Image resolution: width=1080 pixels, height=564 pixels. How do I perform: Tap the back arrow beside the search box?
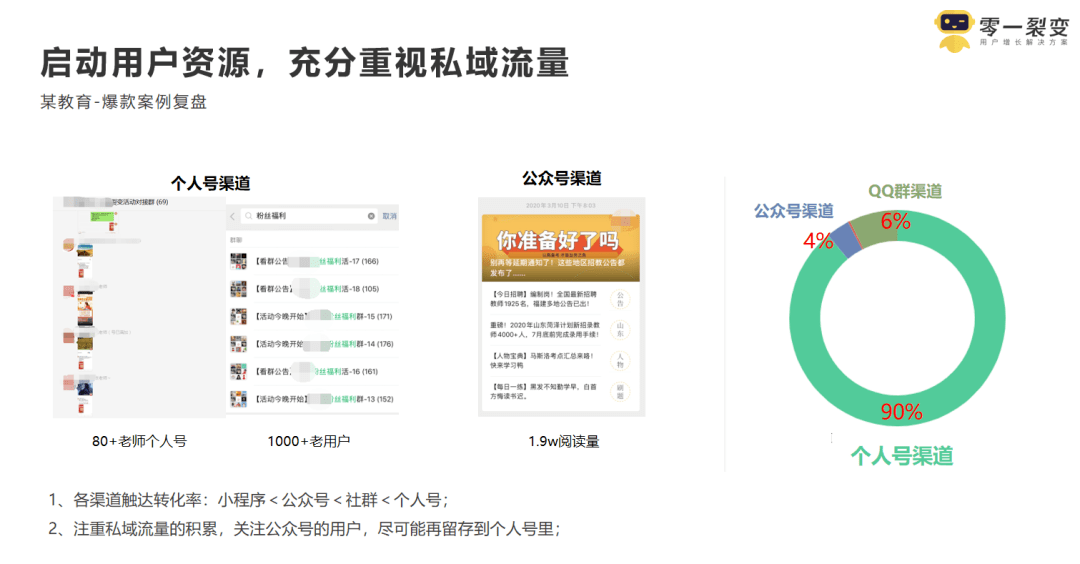pyautogui.click(x=231, y=215)
